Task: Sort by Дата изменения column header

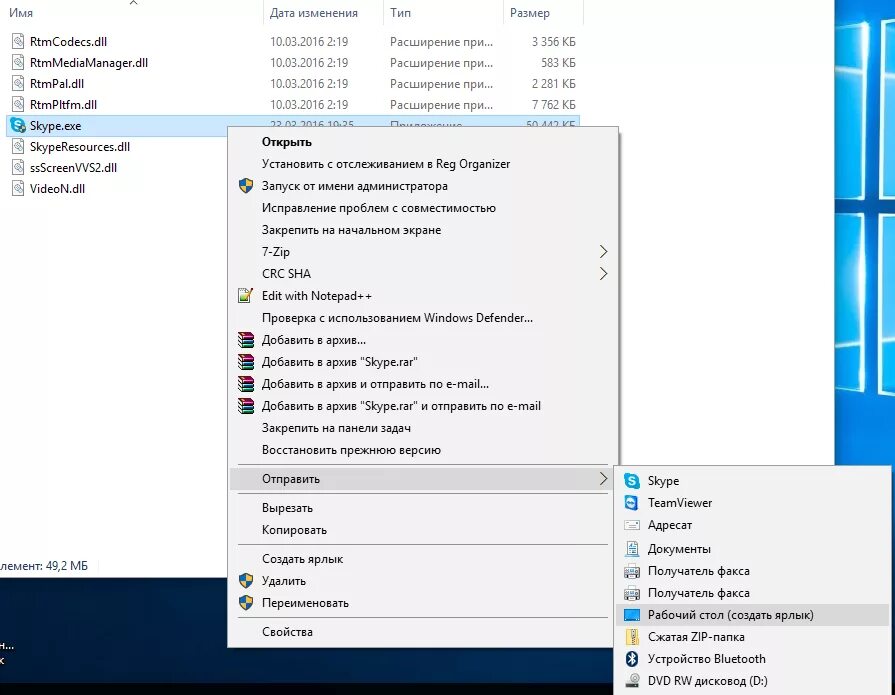Action: pos(314,13)
